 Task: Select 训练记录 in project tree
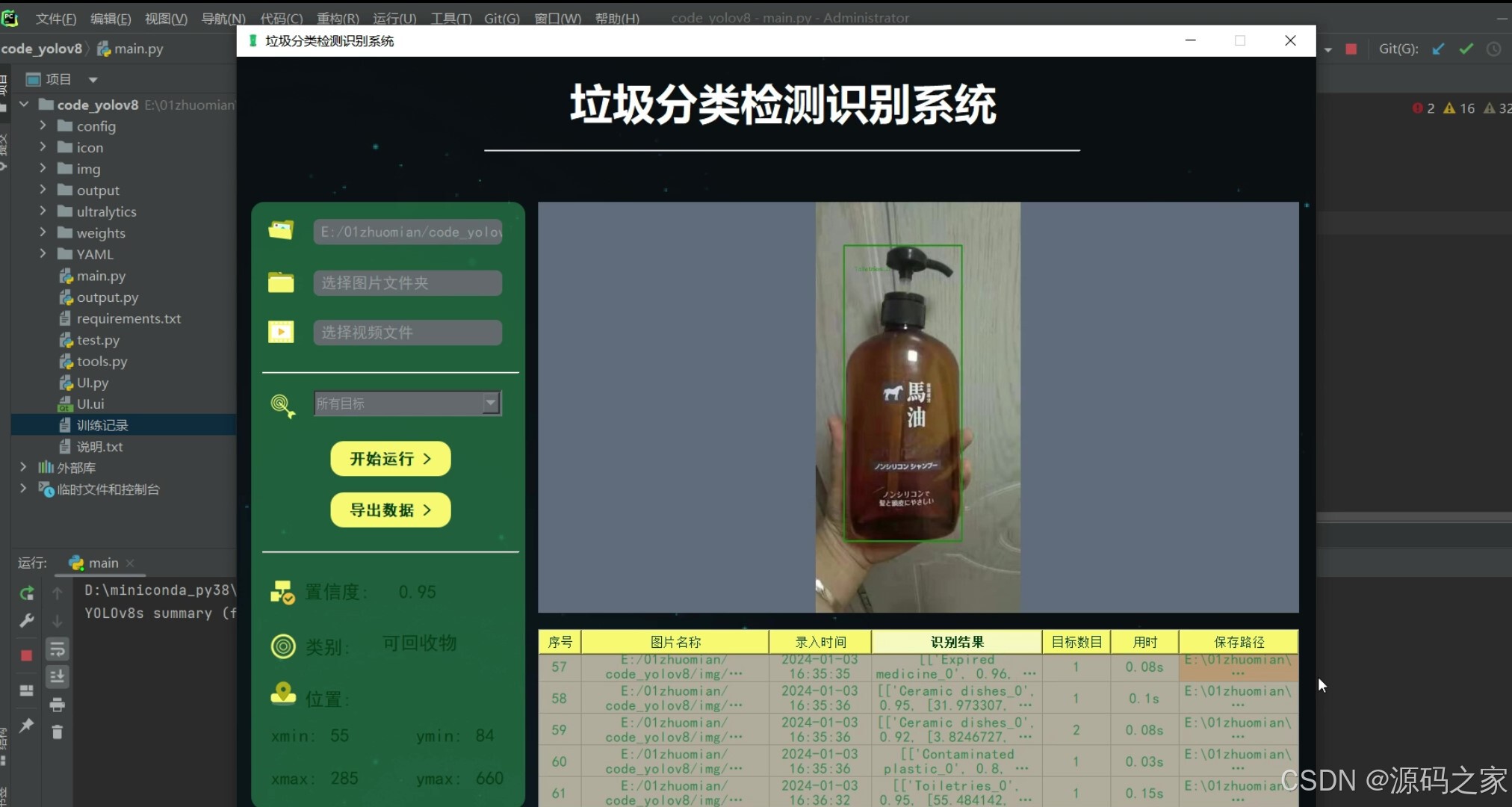click(102, 425)
